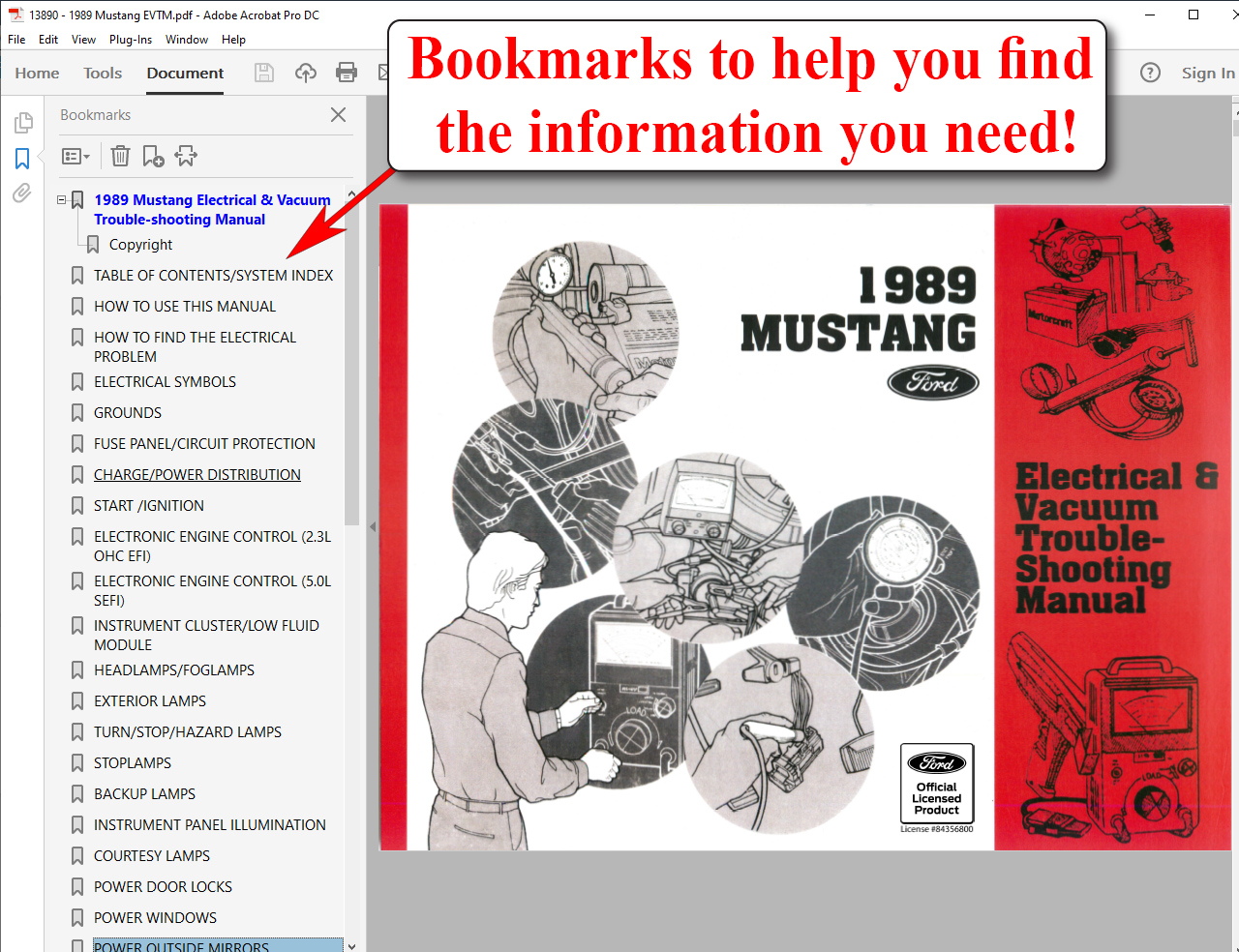The height and width of the screenshot is (952, 1239).
Task: Toggle the Bookmarks panel icon in the sidebar
Action: (22, 158)
